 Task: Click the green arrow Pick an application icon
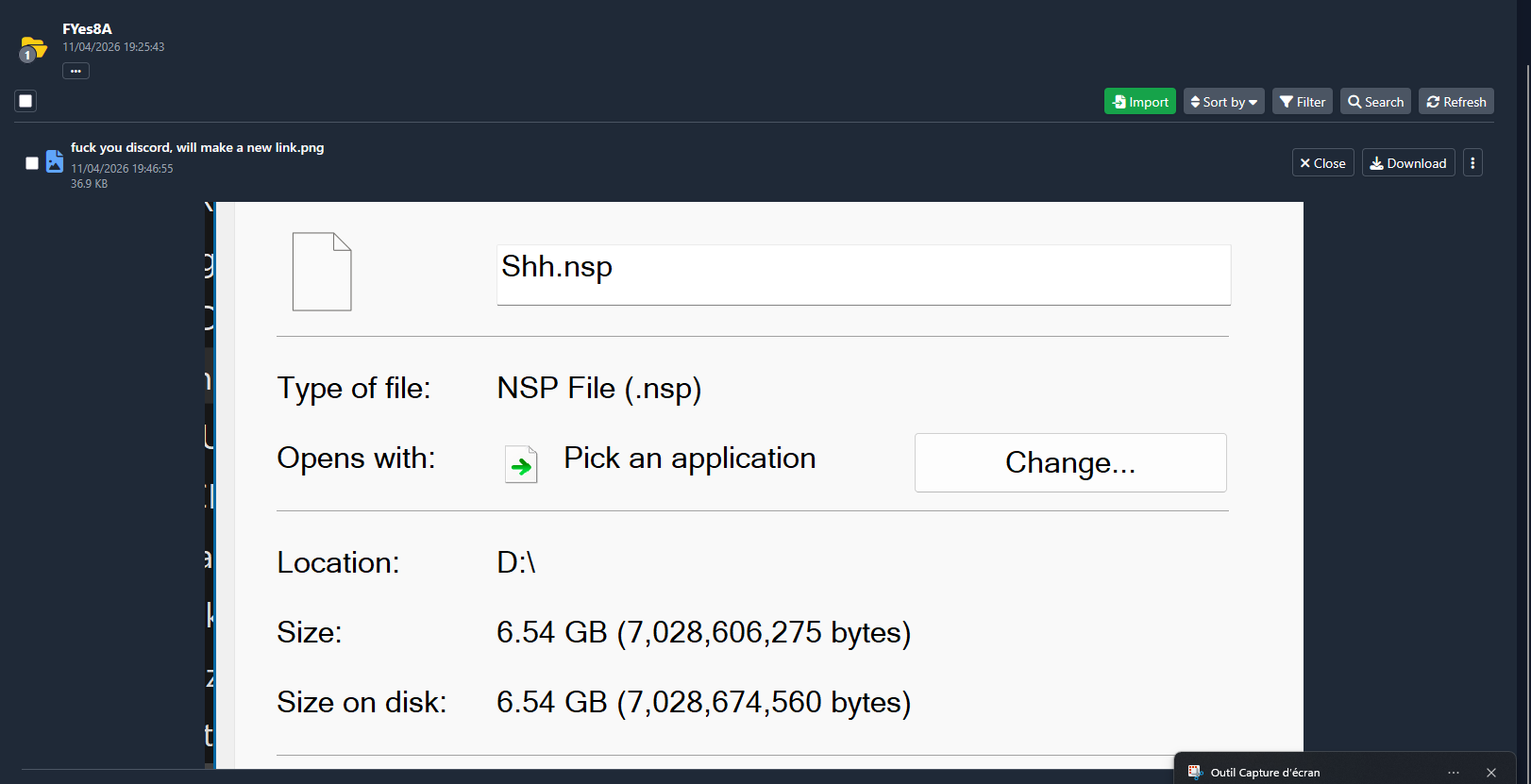click(521, 464)
